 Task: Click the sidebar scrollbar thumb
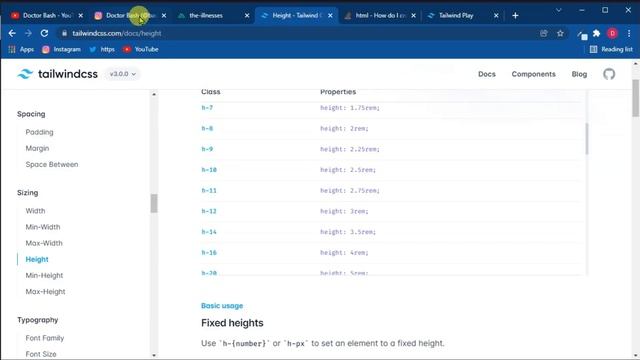(x=154, y=203)
